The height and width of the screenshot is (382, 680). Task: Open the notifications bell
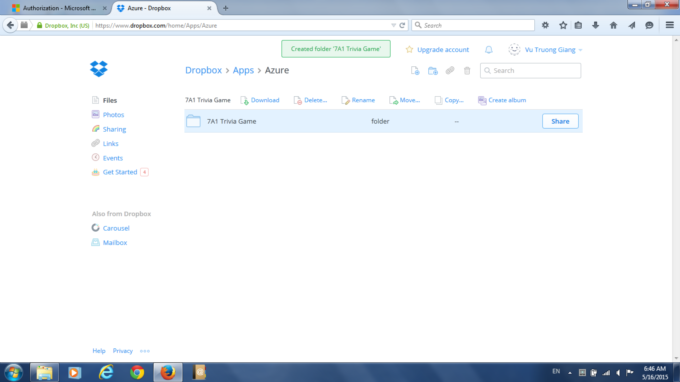click(489, 49)
